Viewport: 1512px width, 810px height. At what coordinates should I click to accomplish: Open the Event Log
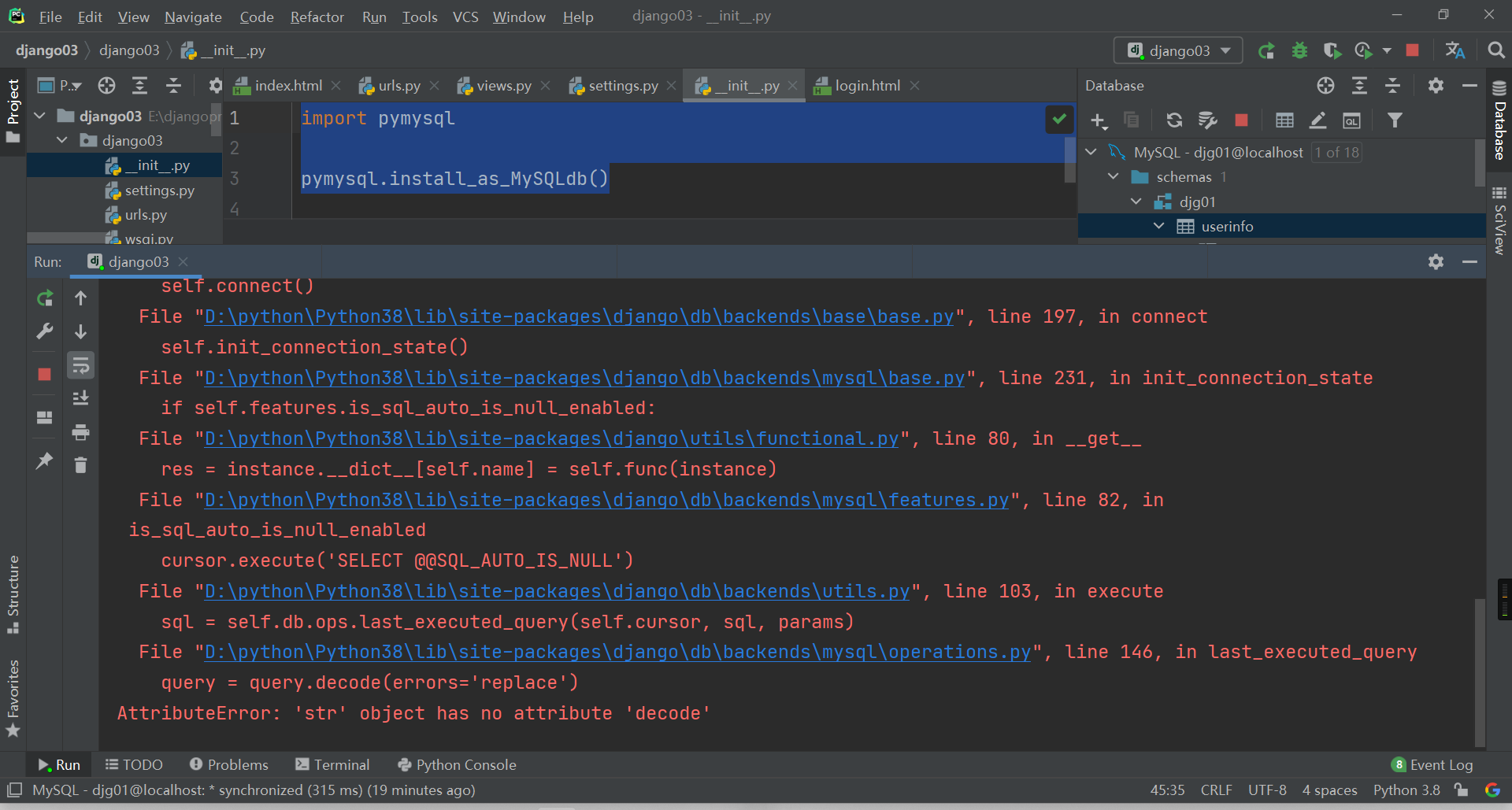click(1432, 764)
